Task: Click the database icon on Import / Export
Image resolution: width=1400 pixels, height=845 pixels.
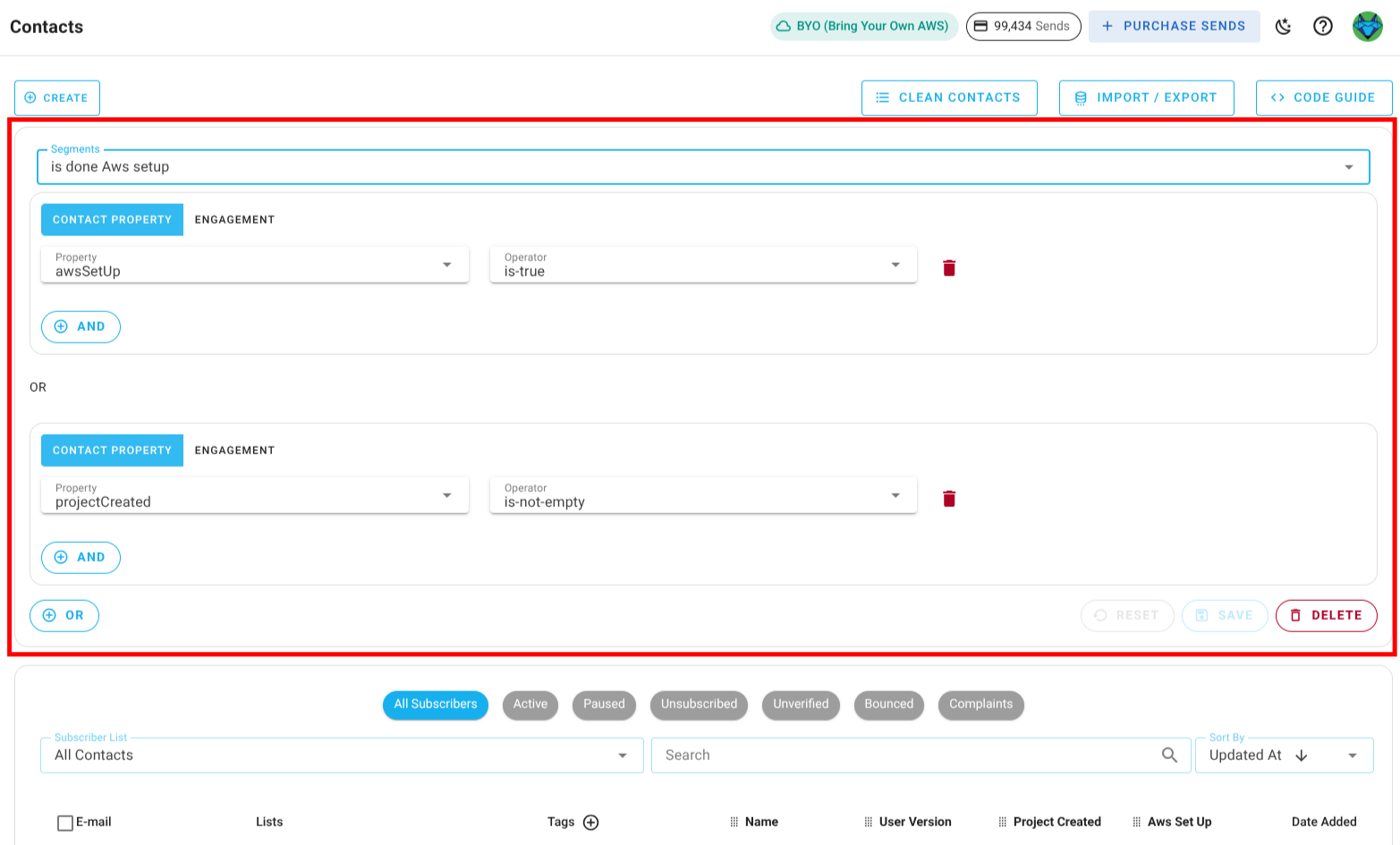Action: point(1080,97)
